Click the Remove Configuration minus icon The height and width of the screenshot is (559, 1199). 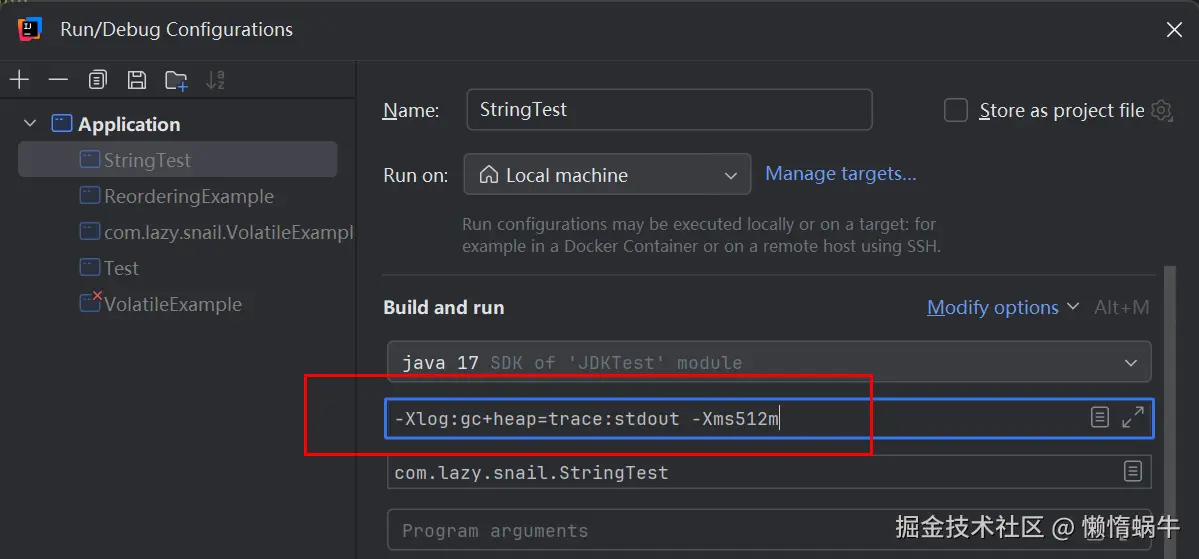tap(58, 80)
